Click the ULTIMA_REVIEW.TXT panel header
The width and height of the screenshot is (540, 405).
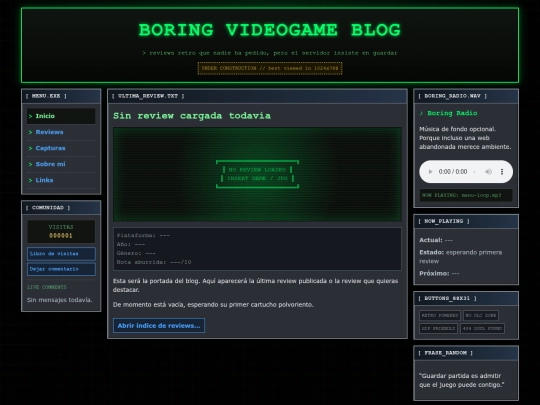[x=257, y=96]
